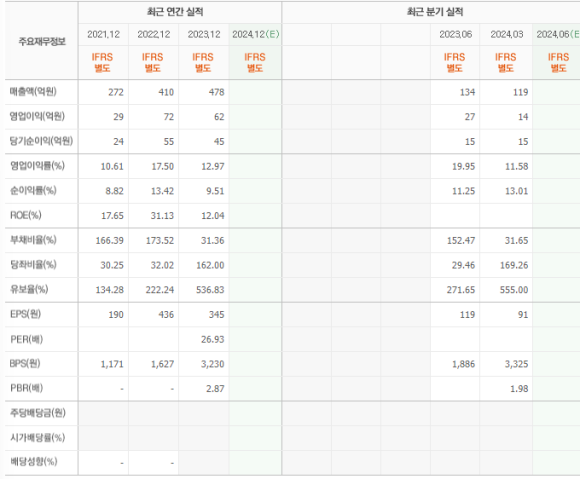Click the 부채비율(%) row label

pos(33,240)
